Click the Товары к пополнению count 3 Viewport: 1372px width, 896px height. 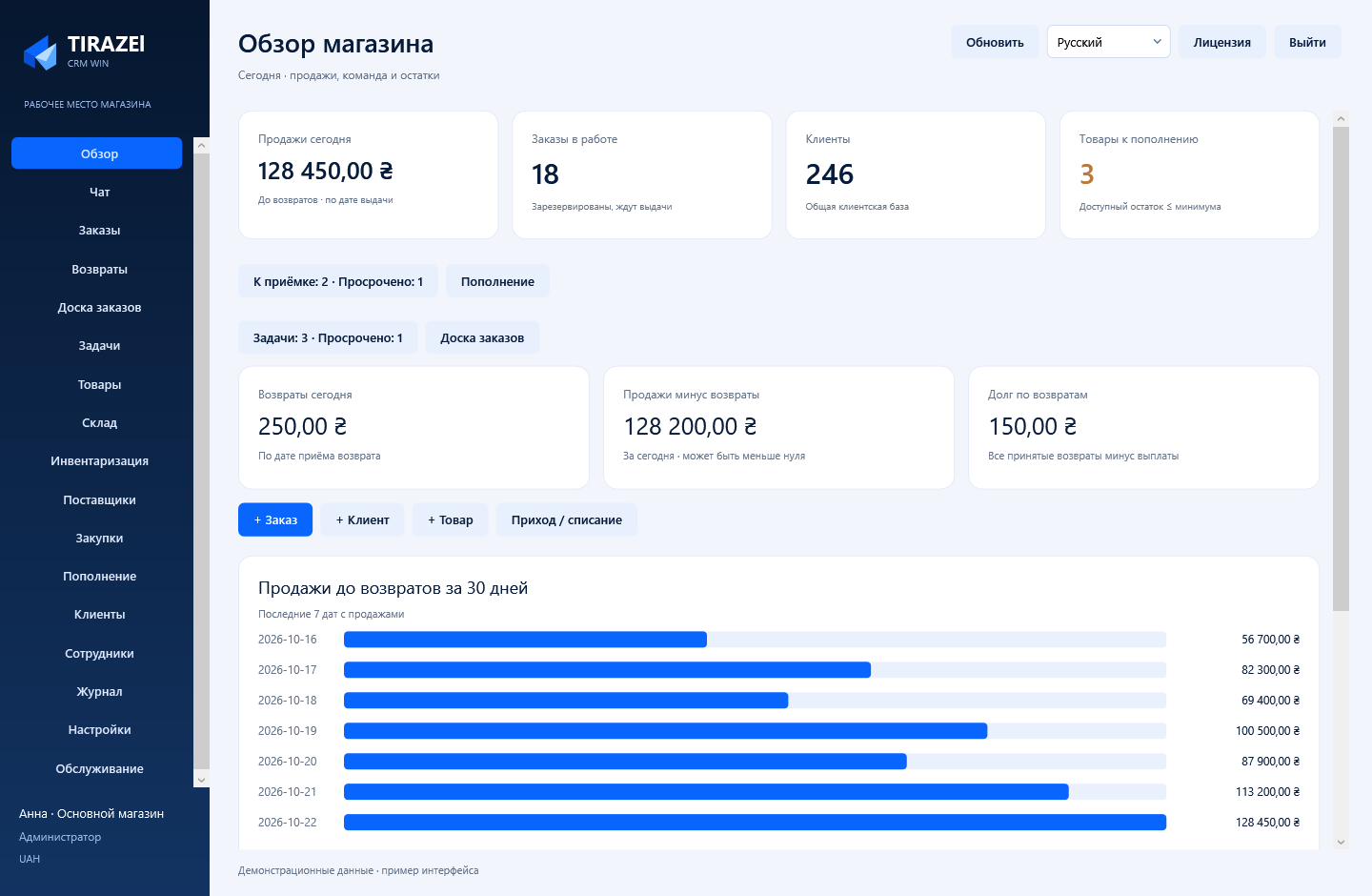pos(1087,174)
